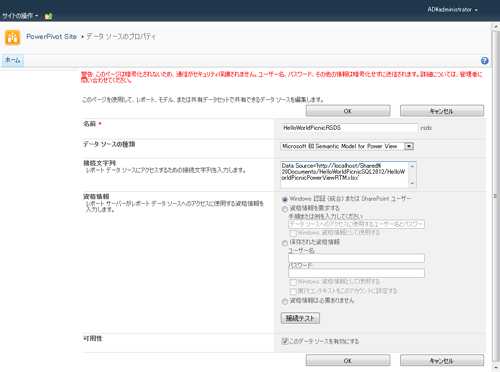Click the .rsds extension text
Screen dimensions: 500x372
click(x=426, y=128)
